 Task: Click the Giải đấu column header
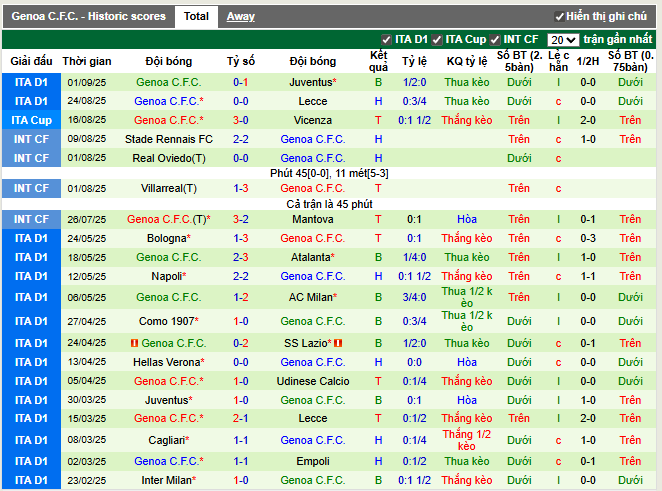(31, 61)
